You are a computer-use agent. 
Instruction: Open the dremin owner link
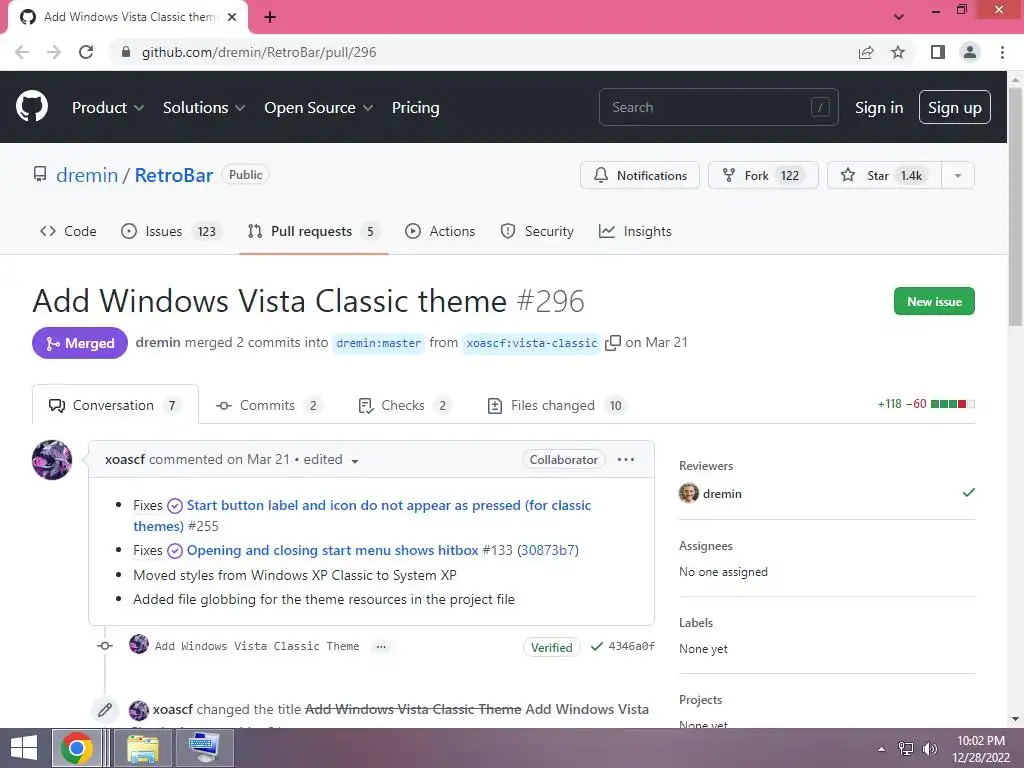[87, 175]
